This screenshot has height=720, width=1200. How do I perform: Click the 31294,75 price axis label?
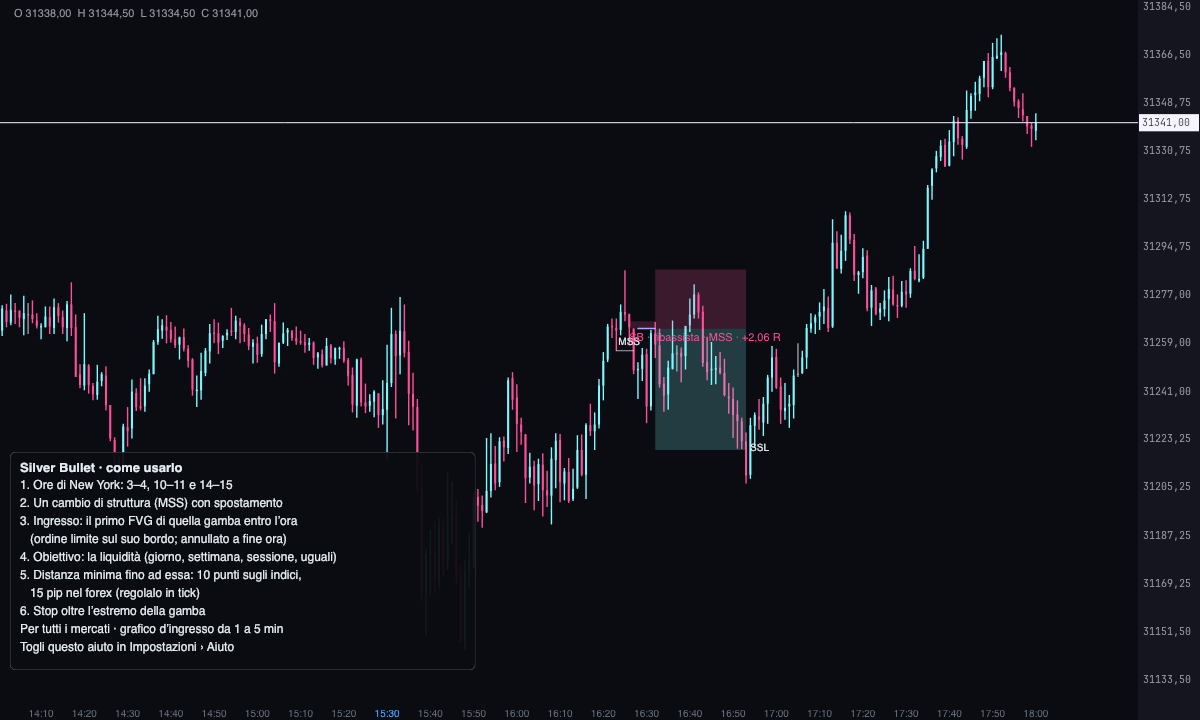pyautogui.click(x=1166, y=246)
